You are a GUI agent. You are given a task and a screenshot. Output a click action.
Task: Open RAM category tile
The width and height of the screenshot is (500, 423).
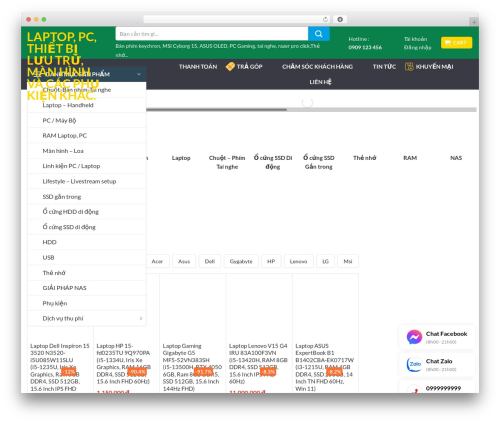410,158
